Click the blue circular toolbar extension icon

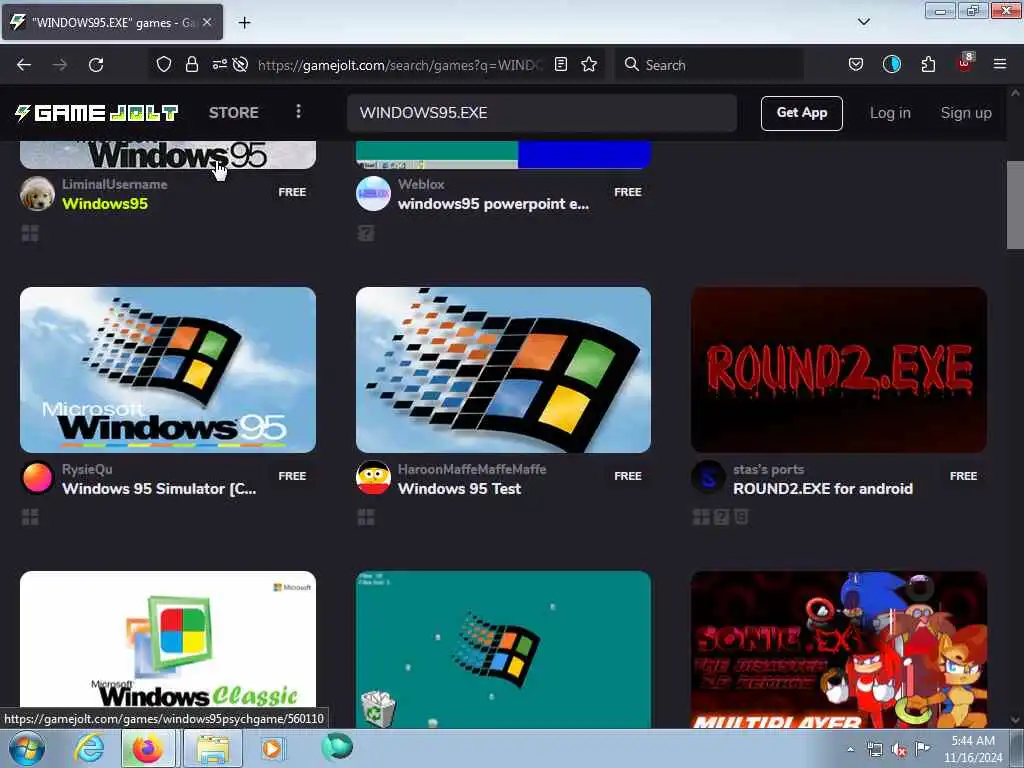891,64
